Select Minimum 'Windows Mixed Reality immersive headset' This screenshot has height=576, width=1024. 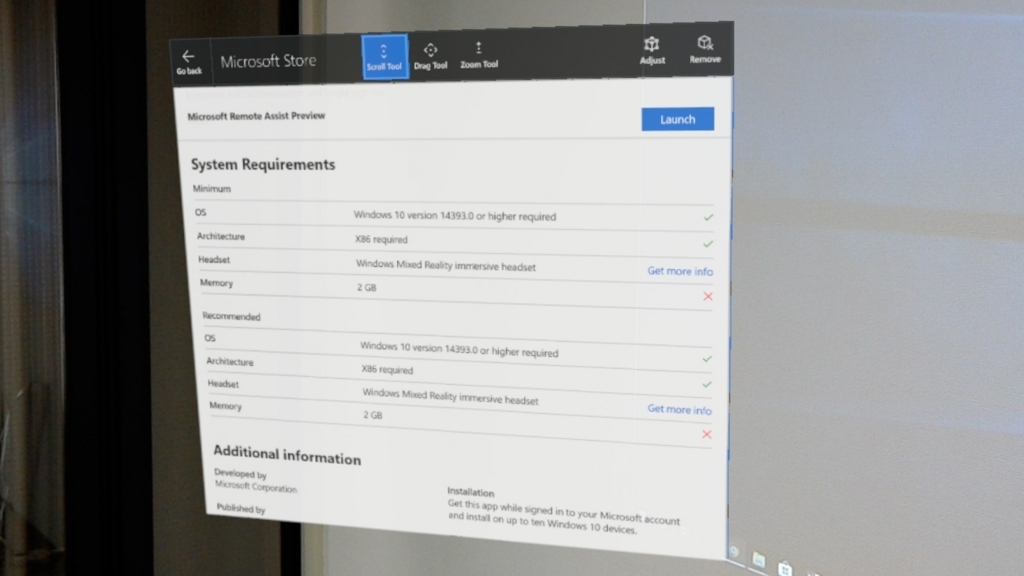point(446,265)
